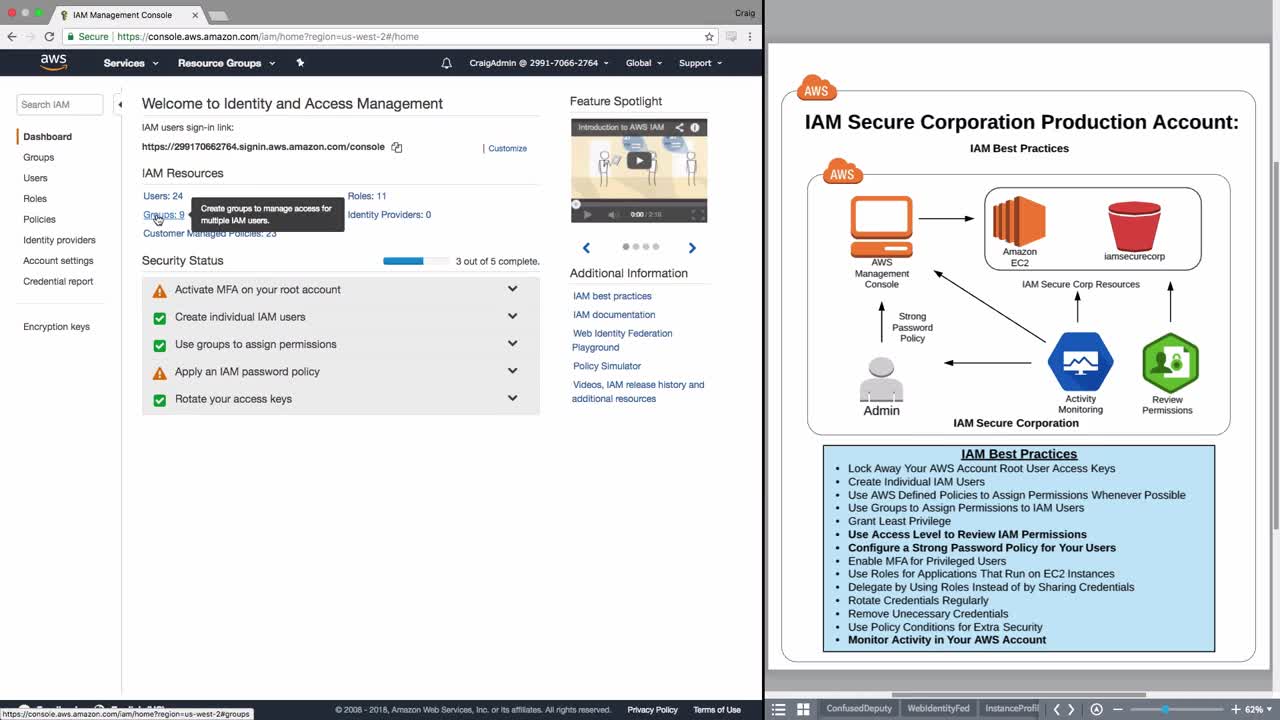The height and width of the screenshot is (720, 1280).
Task: Share the Introduction to AWS IAM video
Action: (679, 127)
